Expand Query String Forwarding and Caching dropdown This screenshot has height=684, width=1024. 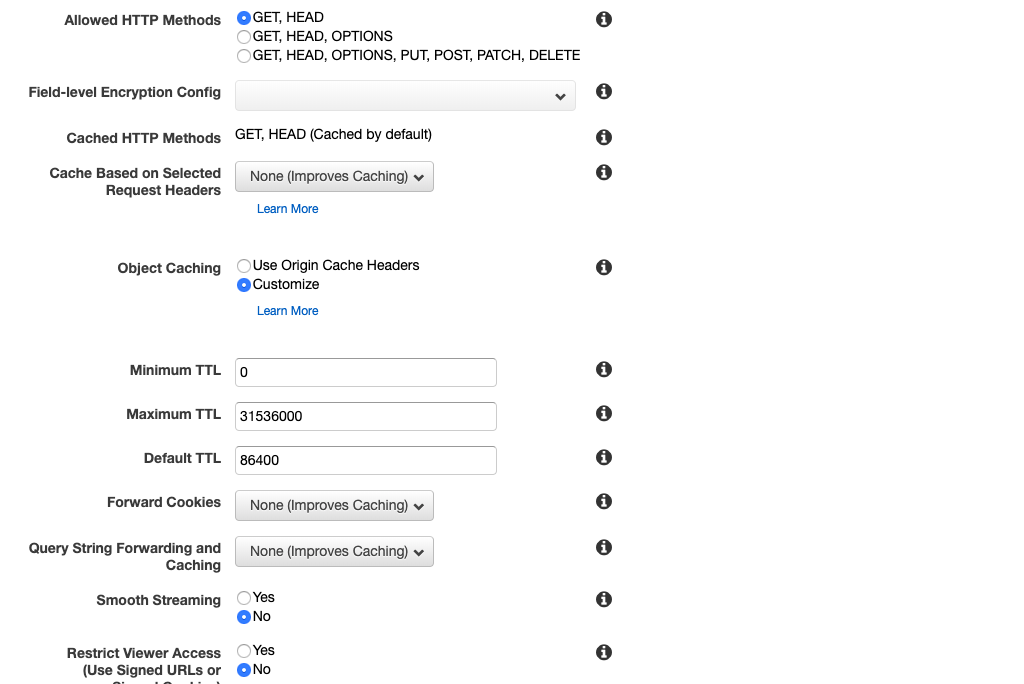[334, 552]
